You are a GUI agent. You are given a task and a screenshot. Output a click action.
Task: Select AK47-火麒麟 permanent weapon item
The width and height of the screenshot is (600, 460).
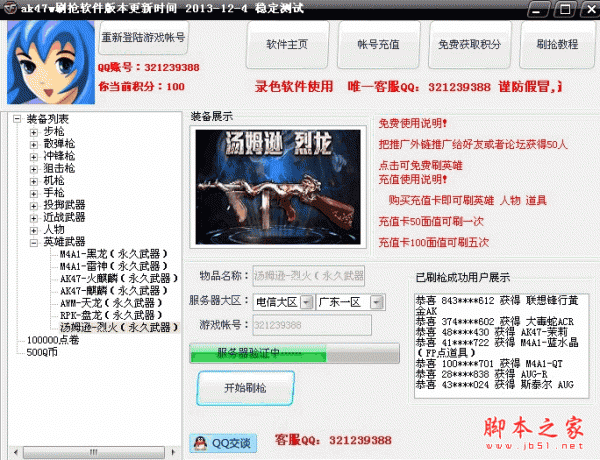pyautogui.click(x=119, y=278)
